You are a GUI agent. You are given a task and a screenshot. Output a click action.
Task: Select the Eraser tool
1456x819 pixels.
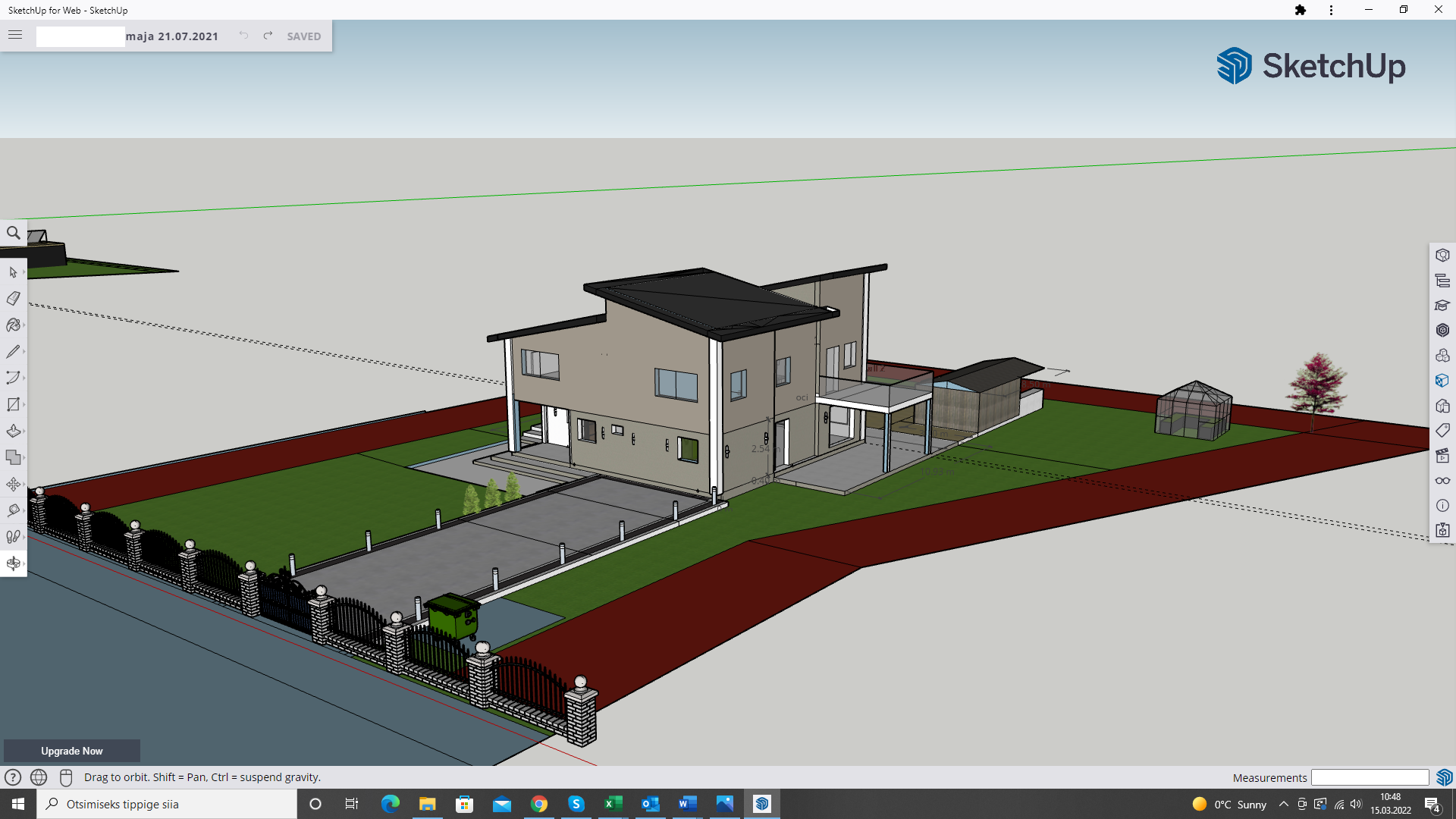13,299
